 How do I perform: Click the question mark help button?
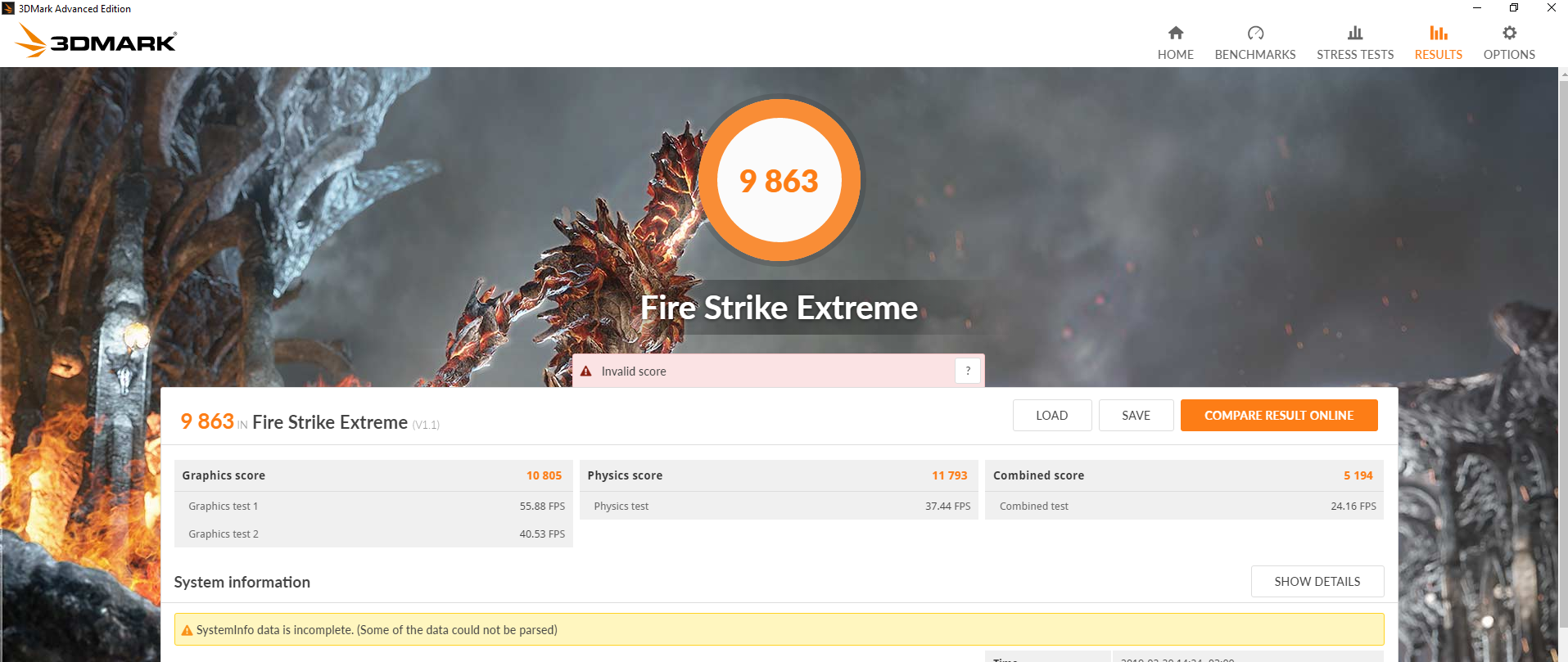click(x=968, y=371)
